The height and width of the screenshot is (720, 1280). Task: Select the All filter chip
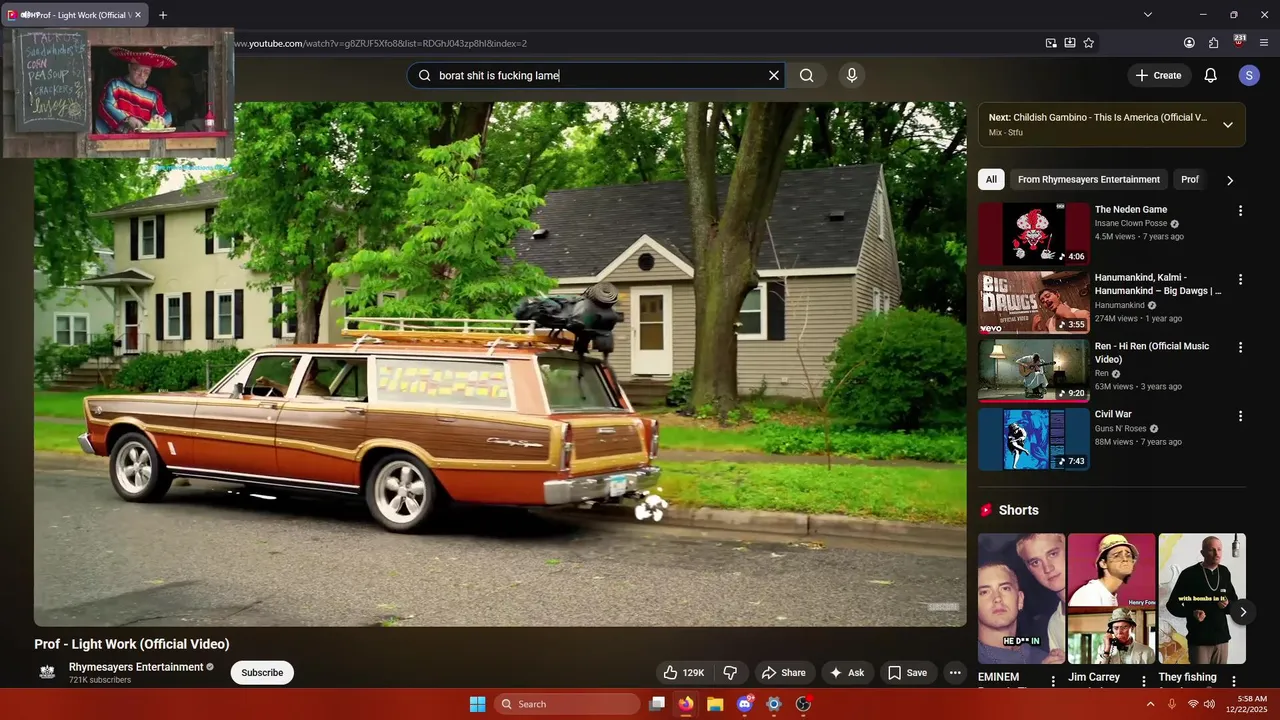(x=991, y=180)
